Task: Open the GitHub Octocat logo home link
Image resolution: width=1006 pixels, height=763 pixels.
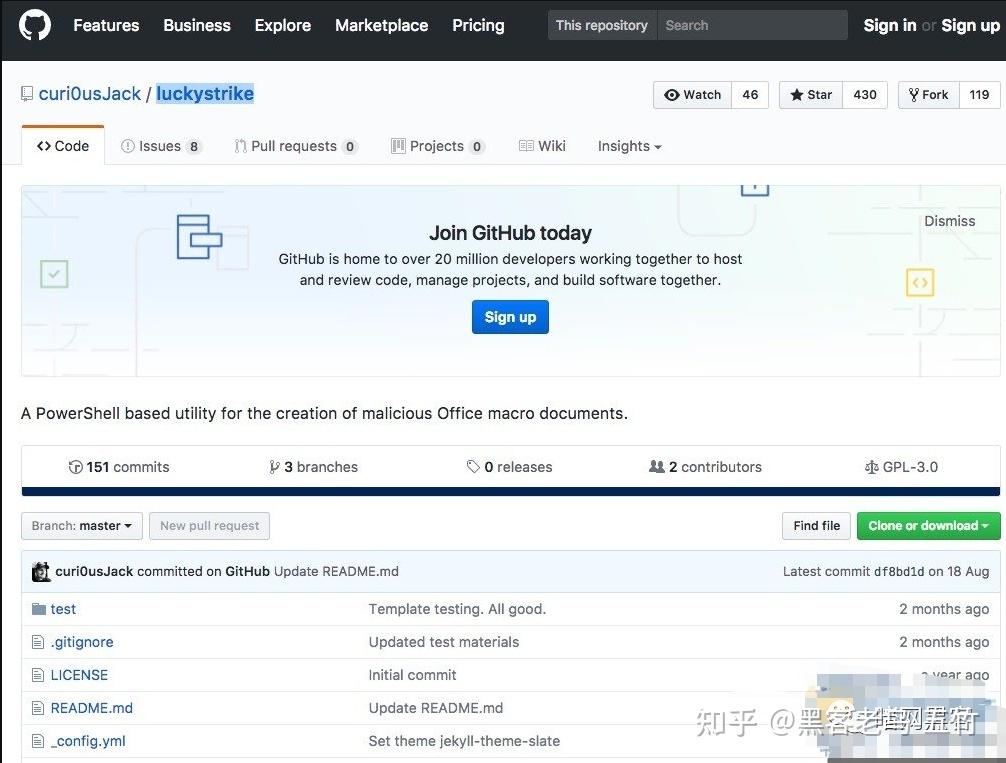Action: [x=35, y=26]
